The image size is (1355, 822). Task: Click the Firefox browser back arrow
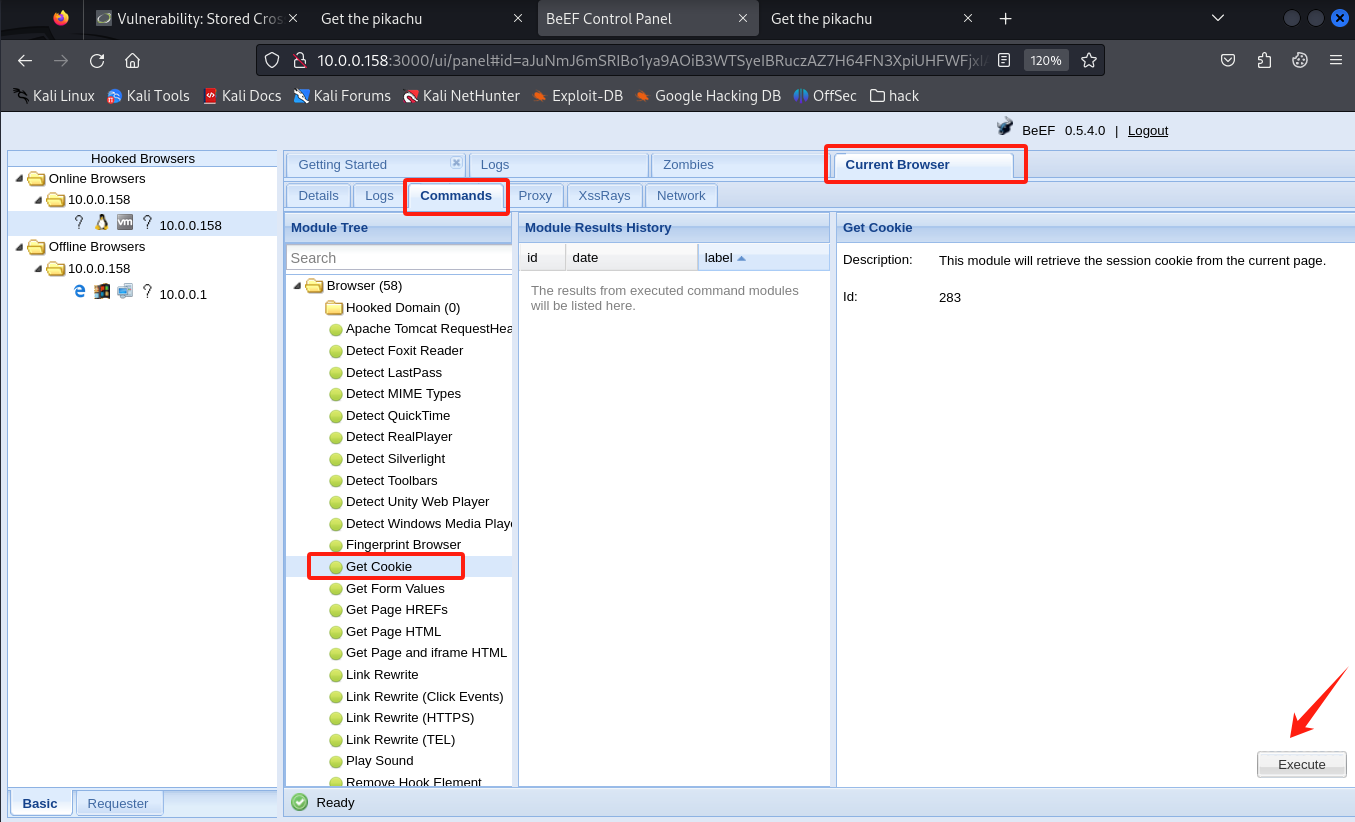(25, 60)
